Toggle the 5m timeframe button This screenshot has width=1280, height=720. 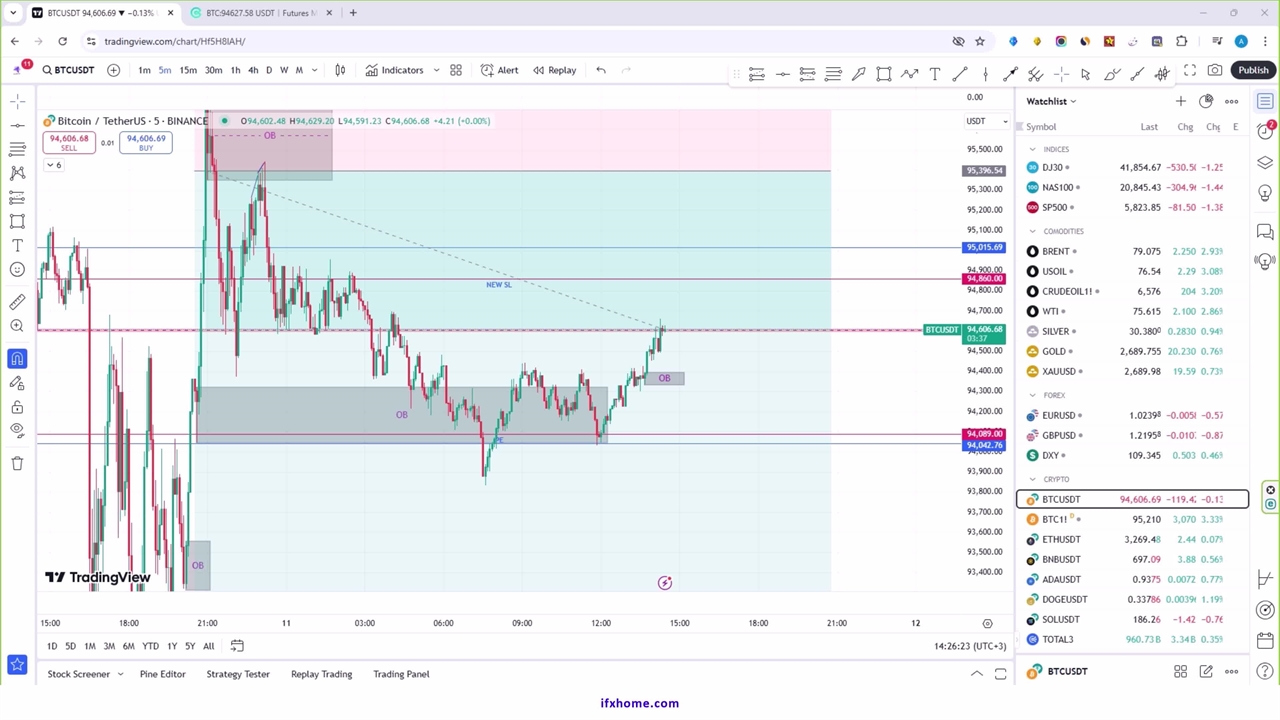pyautogui.click(x=165, y=70)
